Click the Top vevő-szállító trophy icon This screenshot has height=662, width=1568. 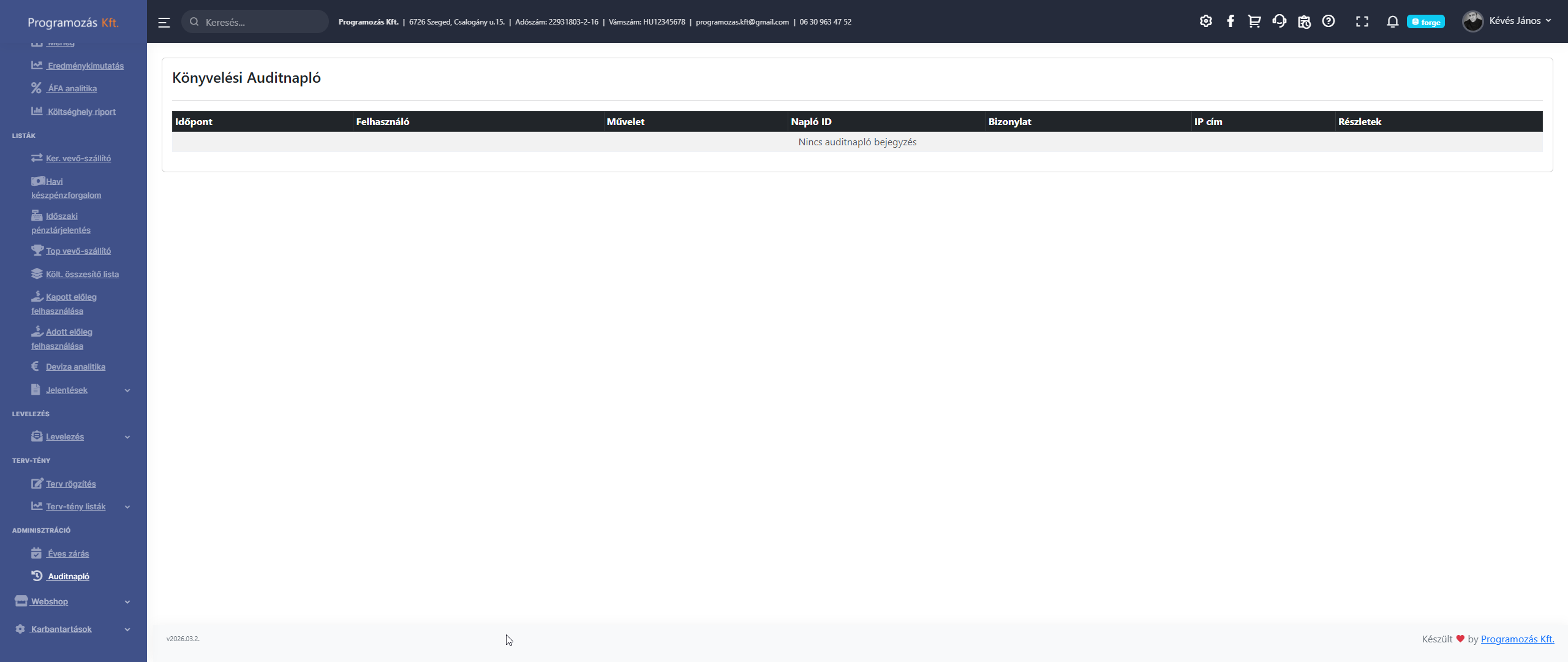click(x=37, y=250)
